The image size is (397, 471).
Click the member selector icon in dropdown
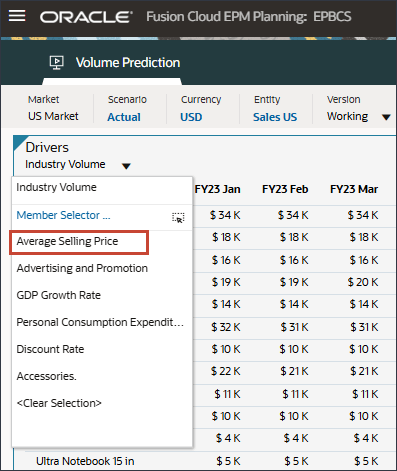click(x=178, y=217)
